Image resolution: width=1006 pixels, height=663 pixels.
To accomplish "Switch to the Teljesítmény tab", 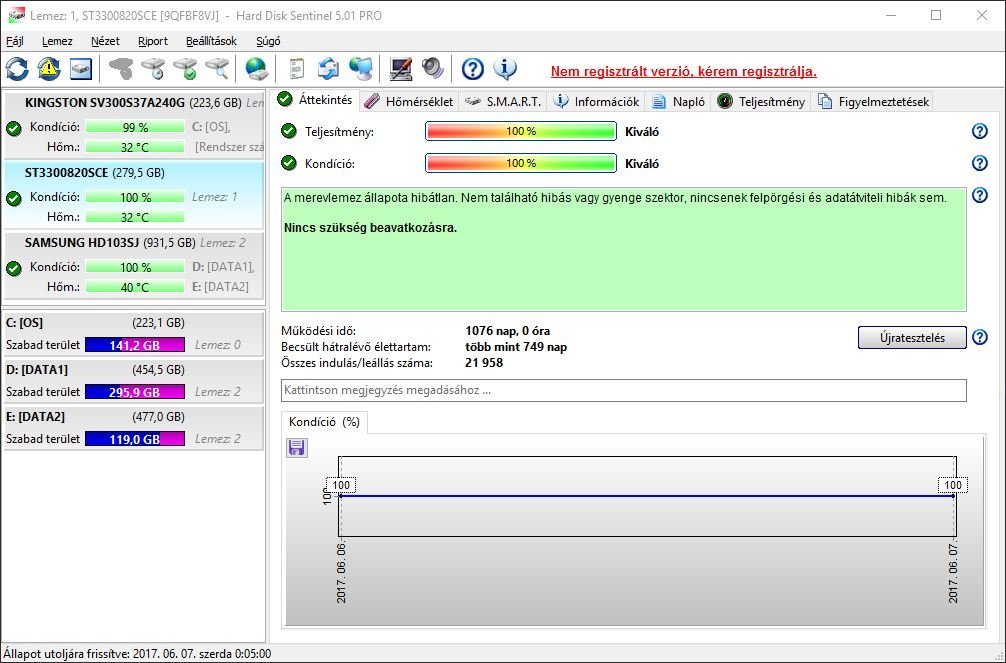I will (761, 101).
